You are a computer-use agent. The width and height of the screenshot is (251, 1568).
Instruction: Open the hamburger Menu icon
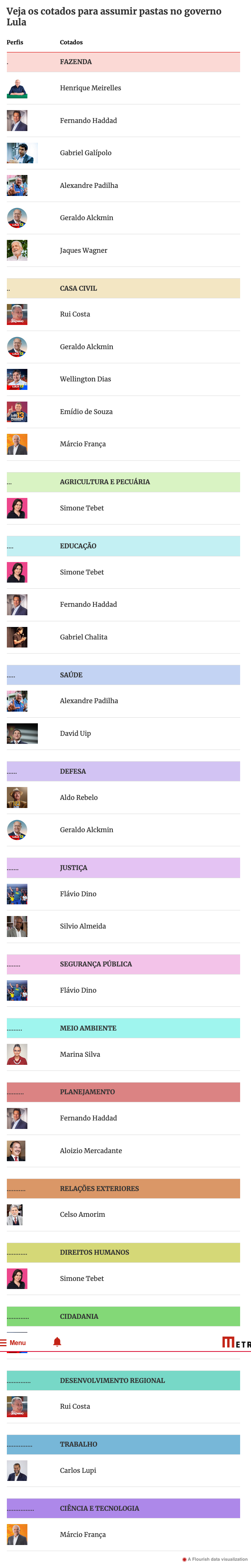coord(4,1342)
